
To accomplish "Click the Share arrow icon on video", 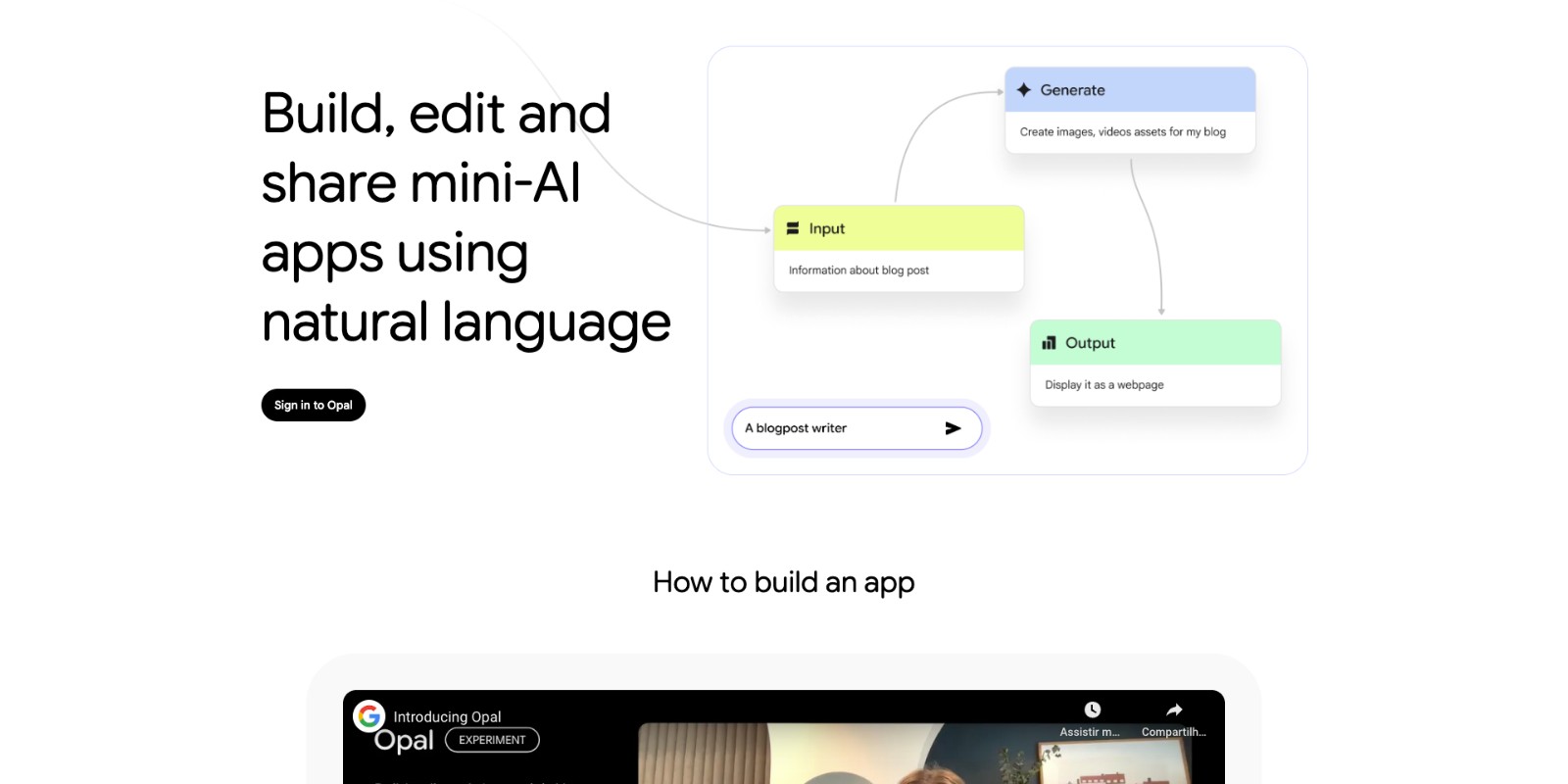I will (x=1174, y=710).
